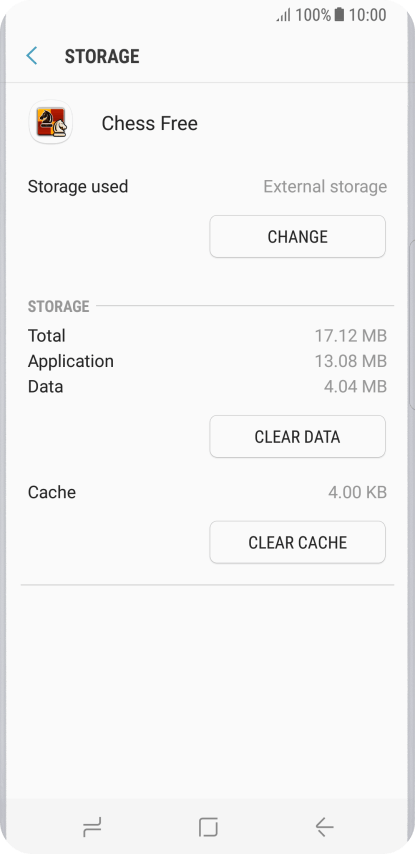Tap the External storage value text
This screenshot has height=854, width=415.
[x=325, y=187]
